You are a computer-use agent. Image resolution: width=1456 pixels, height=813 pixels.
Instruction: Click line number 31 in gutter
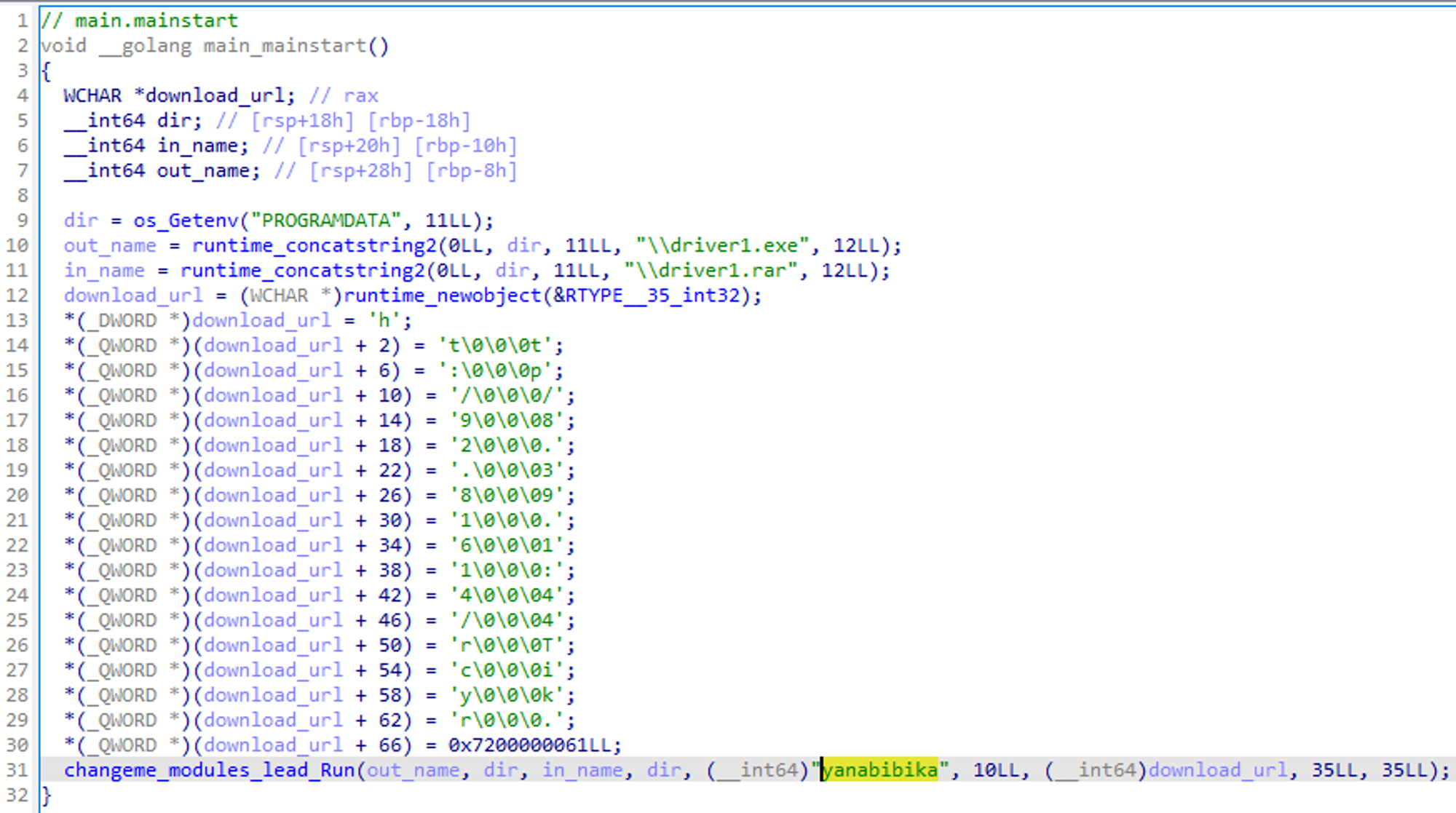17,770
